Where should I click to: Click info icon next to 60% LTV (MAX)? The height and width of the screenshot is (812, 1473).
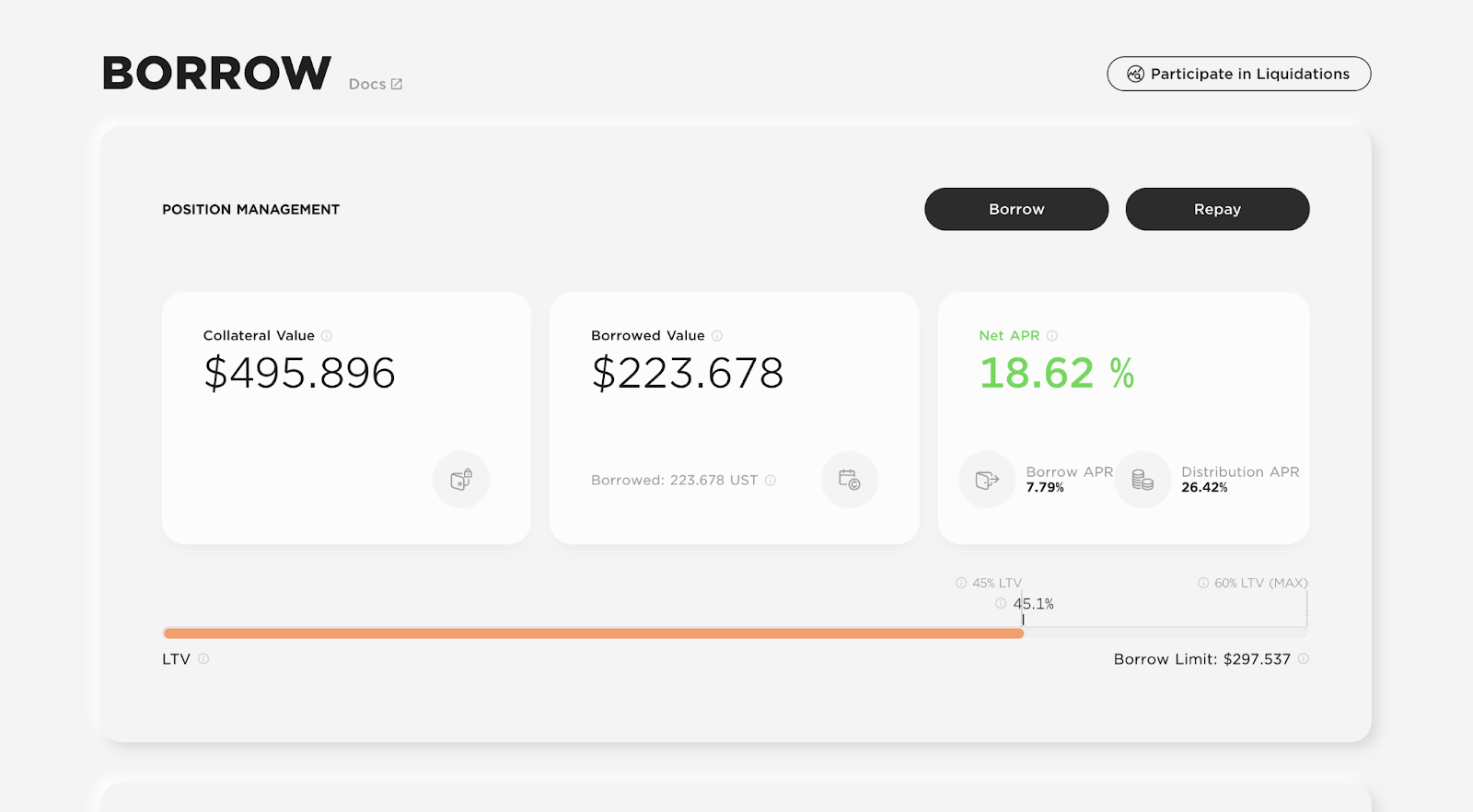tap(1203, 583)
